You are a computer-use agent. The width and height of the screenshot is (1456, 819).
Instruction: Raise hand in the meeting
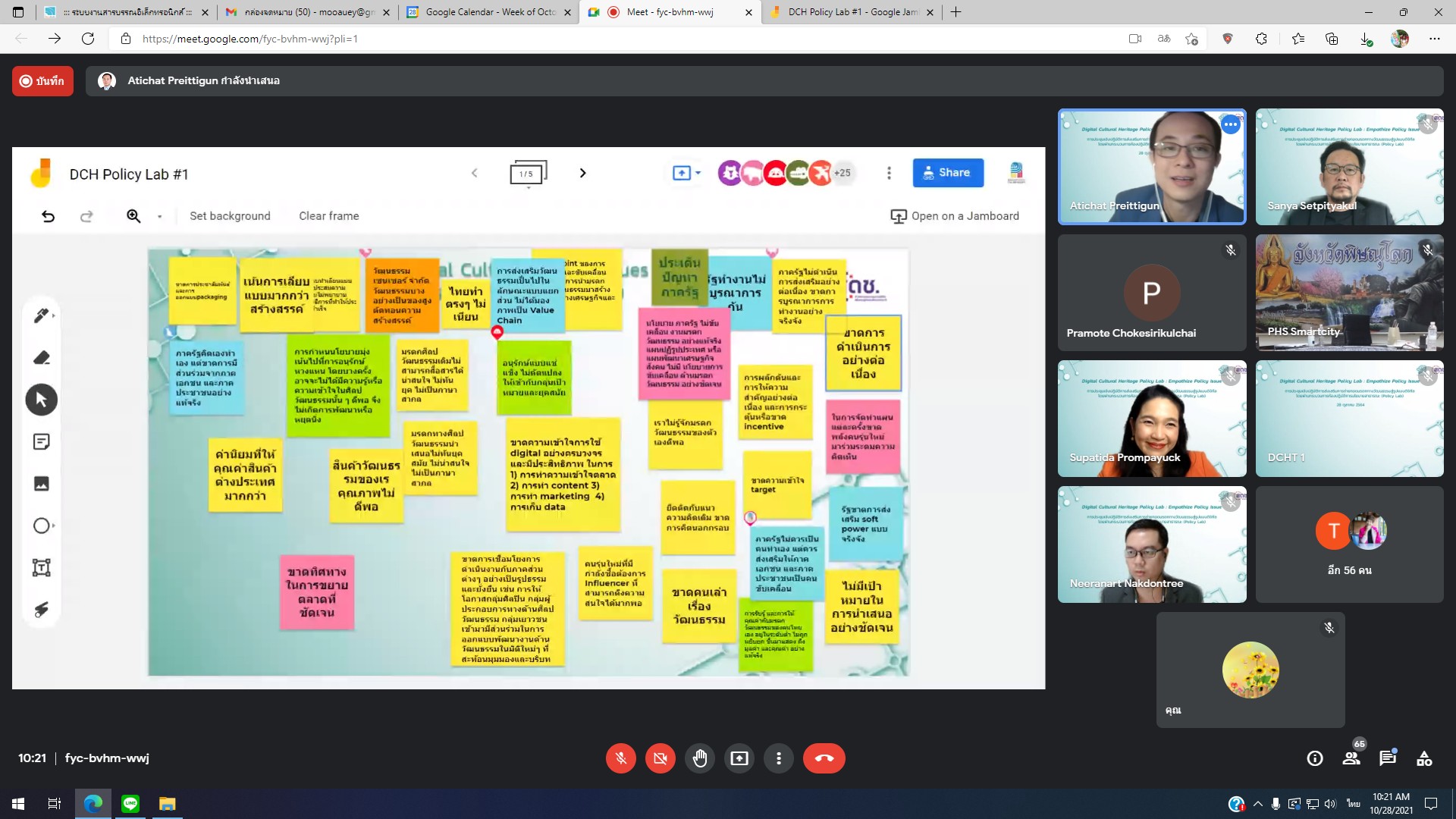699,758
